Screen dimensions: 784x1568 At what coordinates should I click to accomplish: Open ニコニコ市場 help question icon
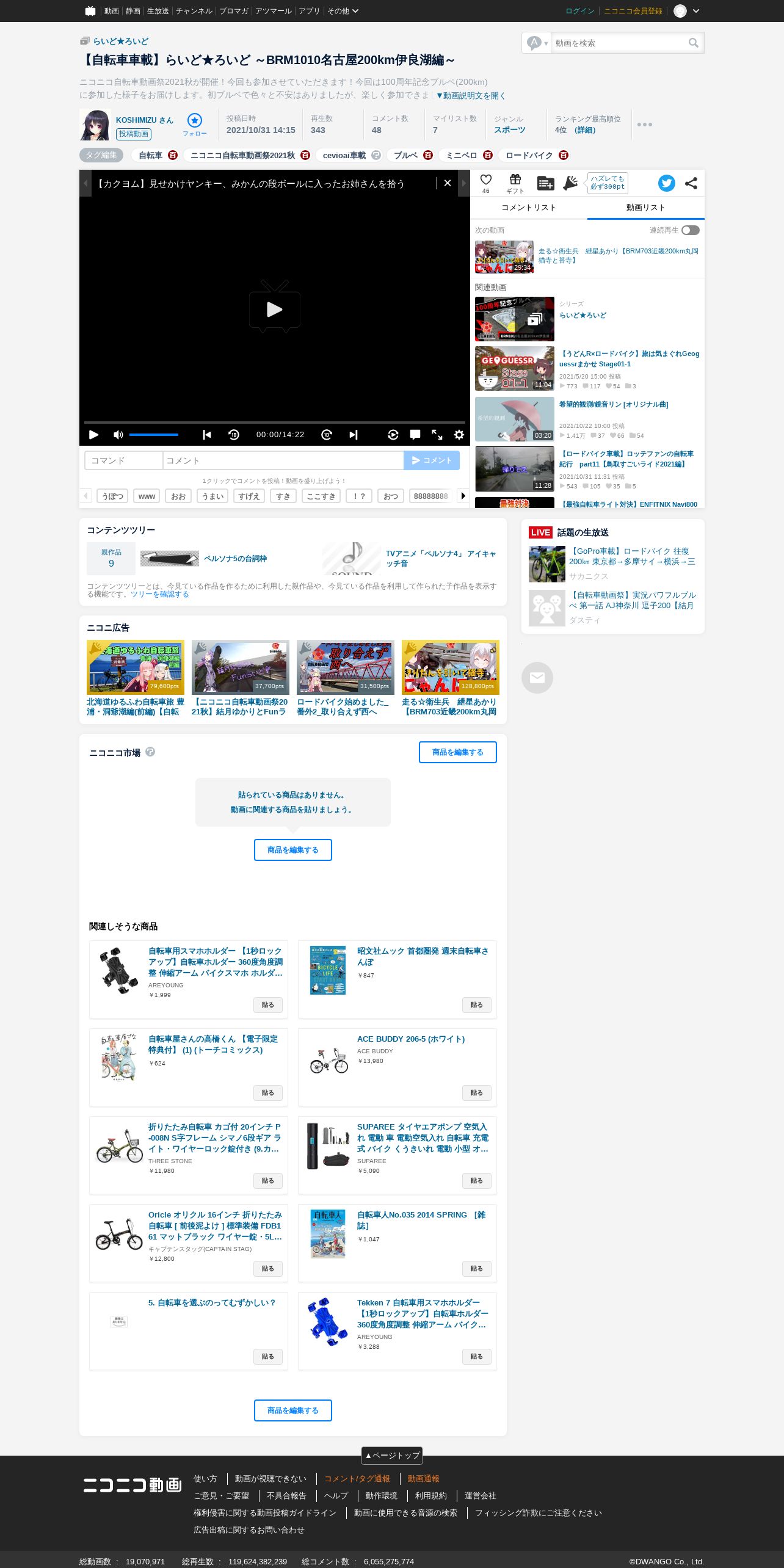(x=150, y=752)
